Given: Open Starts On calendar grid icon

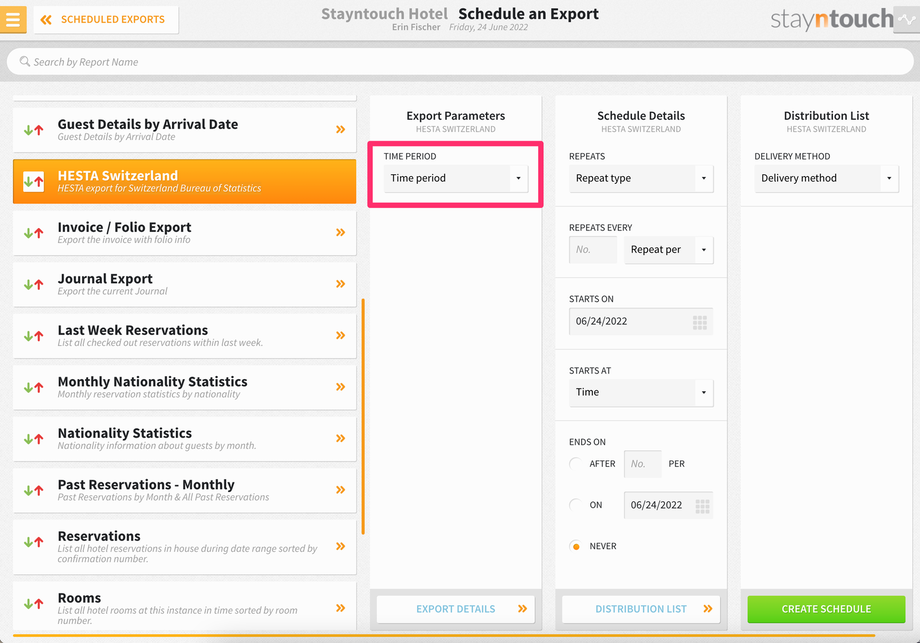Looking at the screenshot, I should (x=699, y=322).
